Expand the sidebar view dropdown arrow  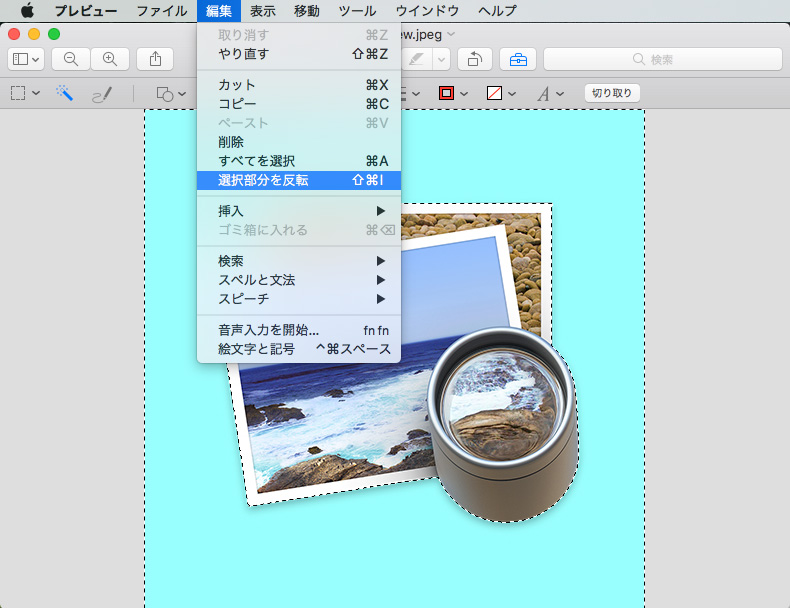tap(35, 60)
